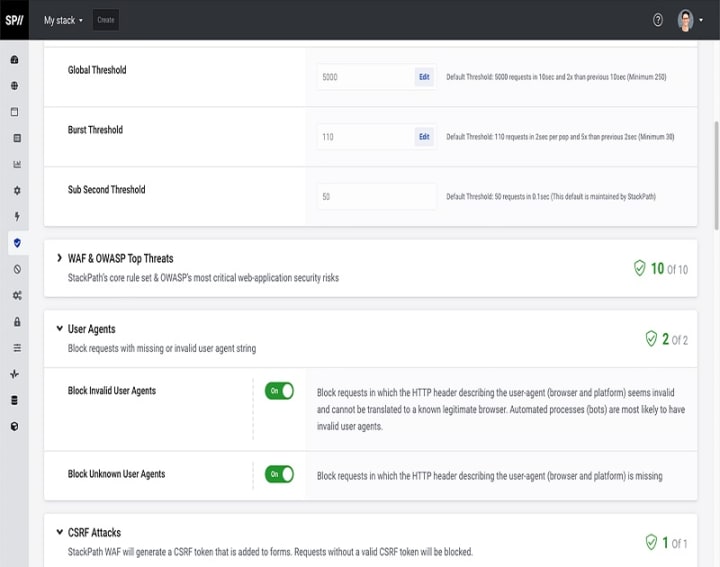Open the bar chart analytics sidebar icon
The image size is (720, 567).
click(x=16, y=164)
